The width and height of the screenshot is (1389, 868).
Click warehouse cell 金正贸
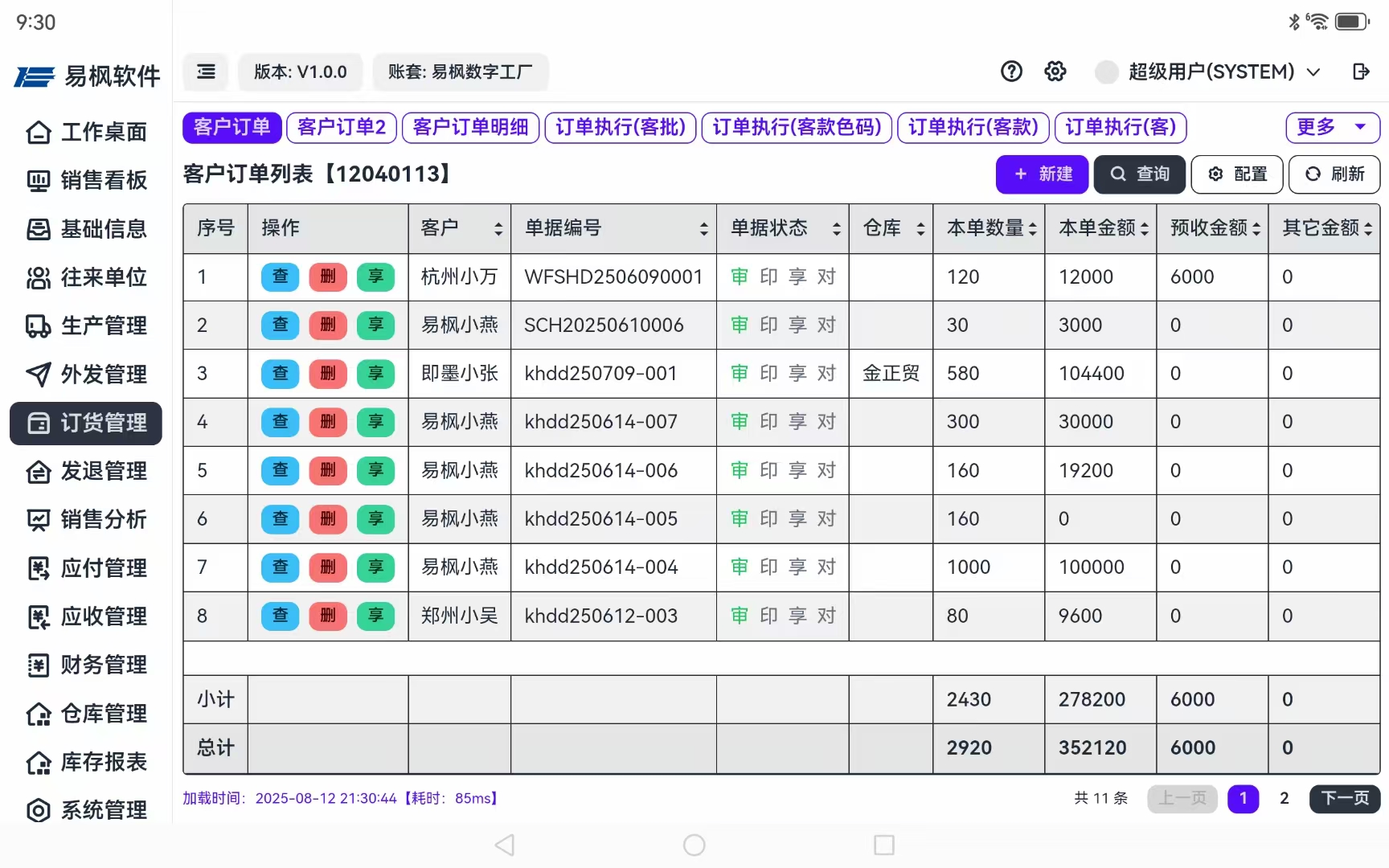coord(891,374)
